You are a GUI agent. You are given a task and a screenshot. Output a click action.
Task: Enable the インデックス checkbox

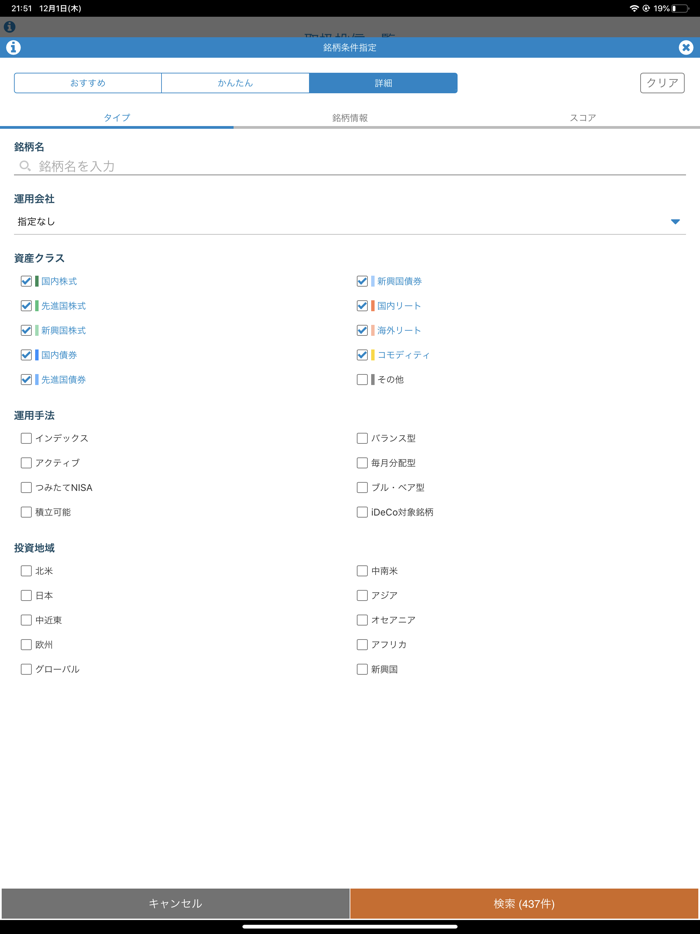pyautogui.click(x=26, y=438)
